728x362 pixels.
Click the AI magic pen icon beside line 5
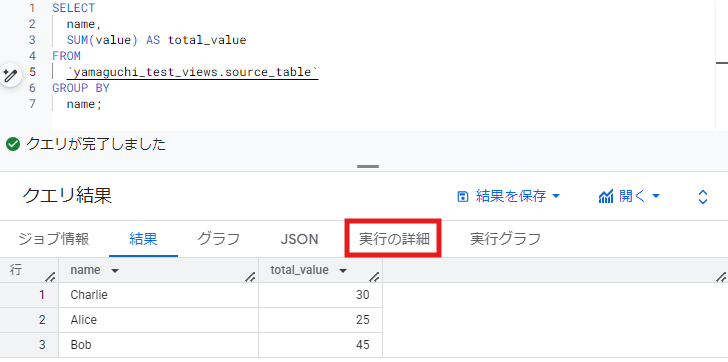[x=10, y=74]
